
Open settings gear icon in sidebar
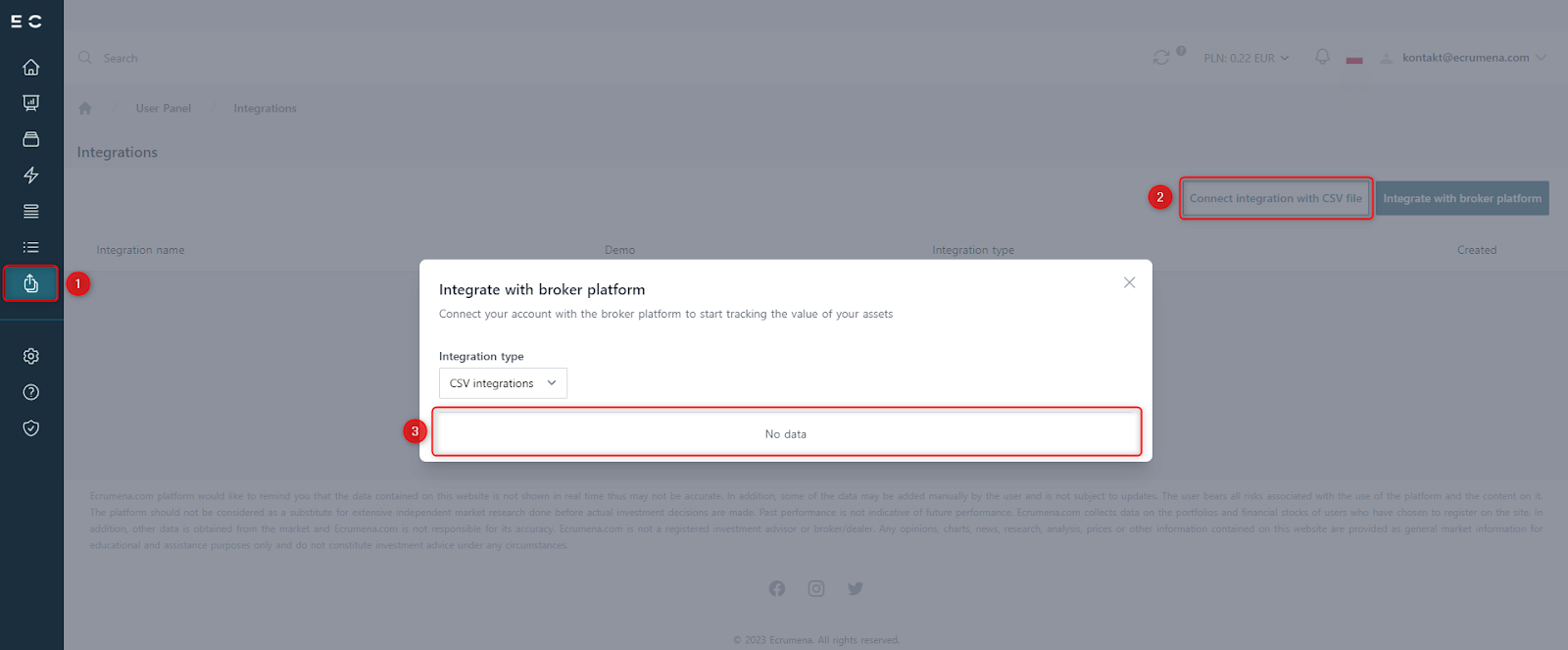pyautogui.click(x=31, y=356)
